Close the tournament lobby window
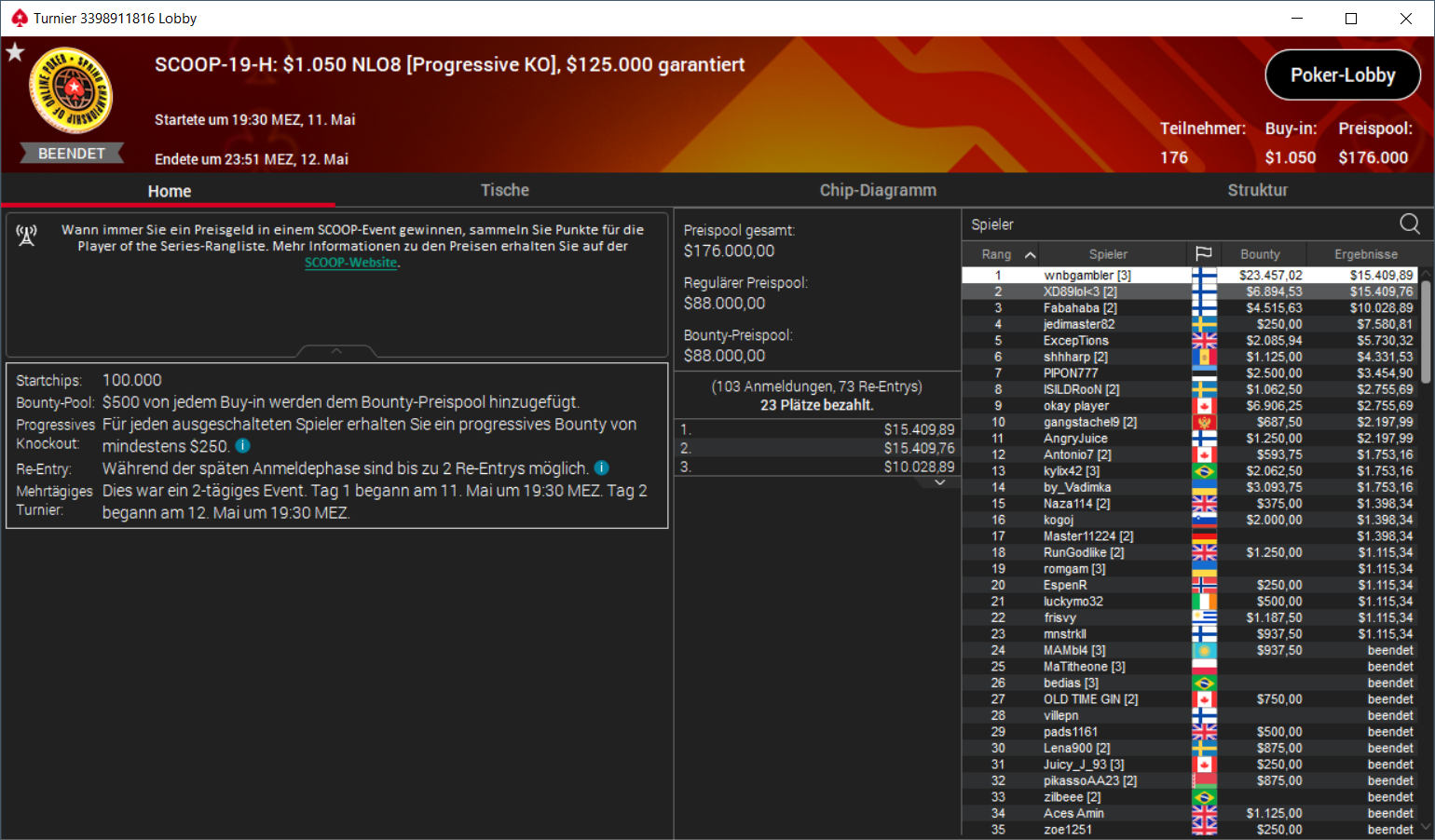This screenshot has height=840, width=1435. pos(1406,18)
